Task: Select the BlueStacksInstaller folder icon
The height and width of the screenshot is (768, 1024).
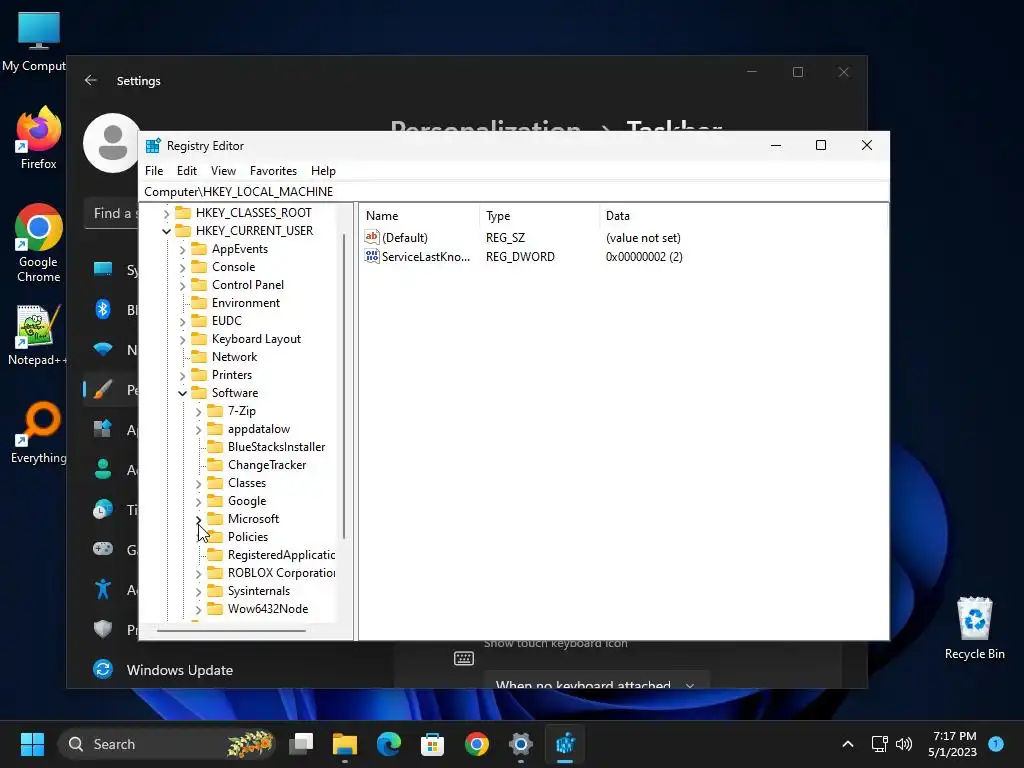Action: (215, 447)
